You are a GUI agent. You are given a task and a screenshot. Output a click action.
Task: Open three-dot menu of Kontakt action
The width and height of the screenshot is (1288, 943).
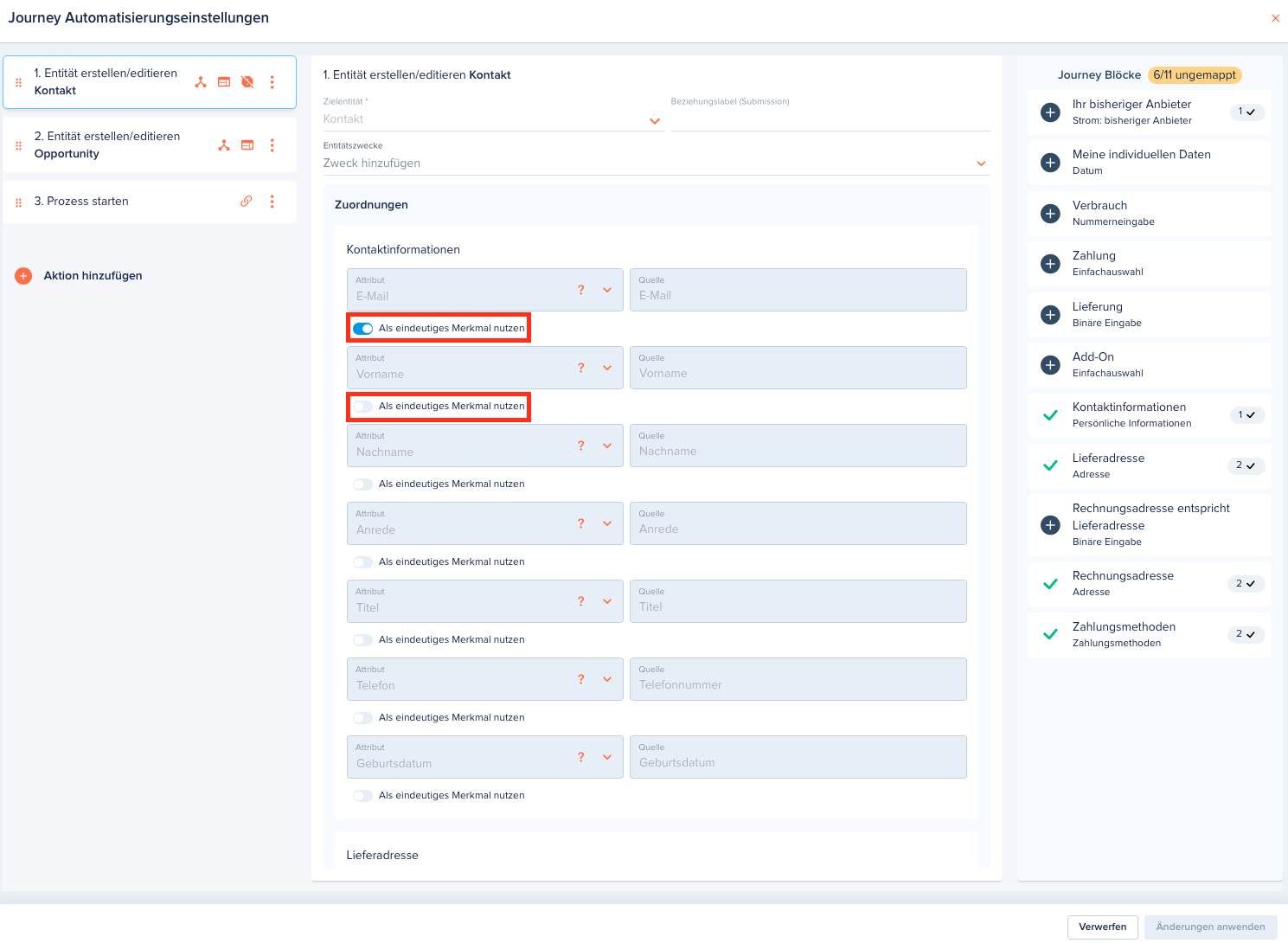(272, 82)
